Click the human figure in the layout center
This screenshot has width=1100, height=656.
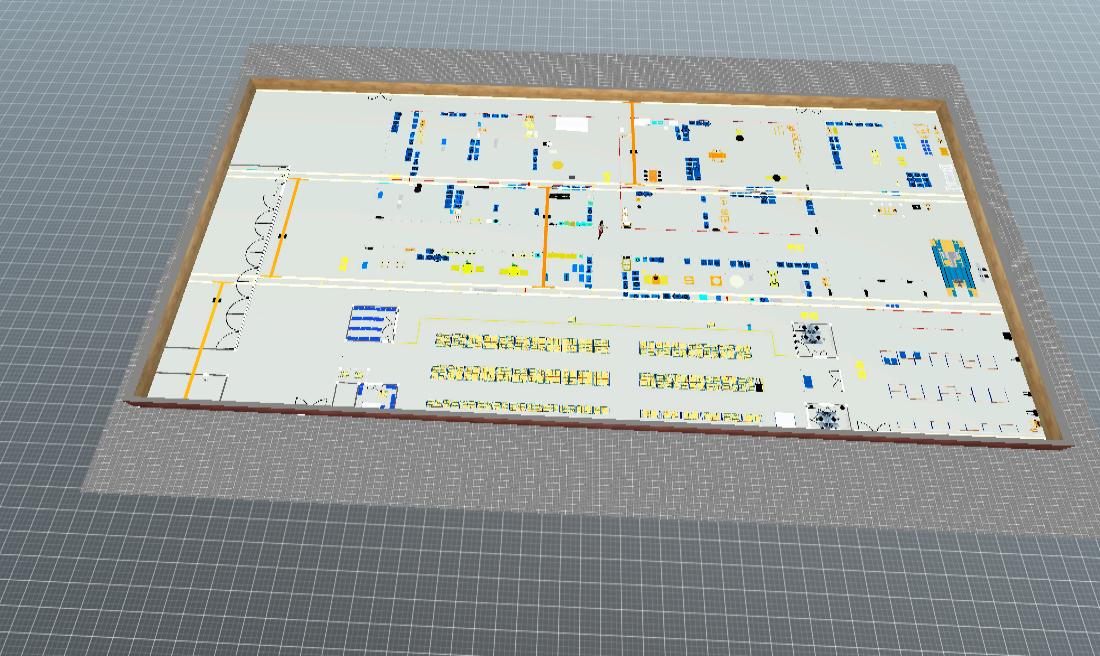[x=601, y=230]
